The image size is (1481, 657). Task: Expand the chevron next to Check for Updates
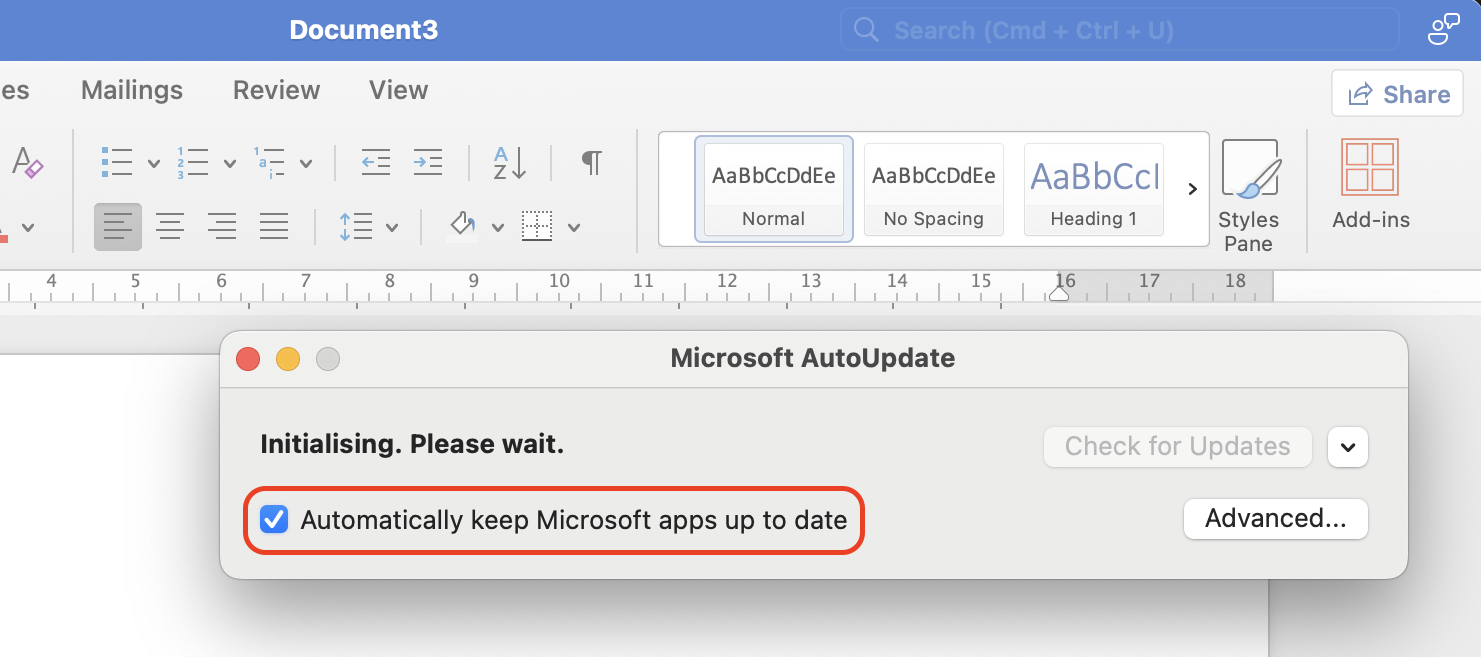[1347, 447]
